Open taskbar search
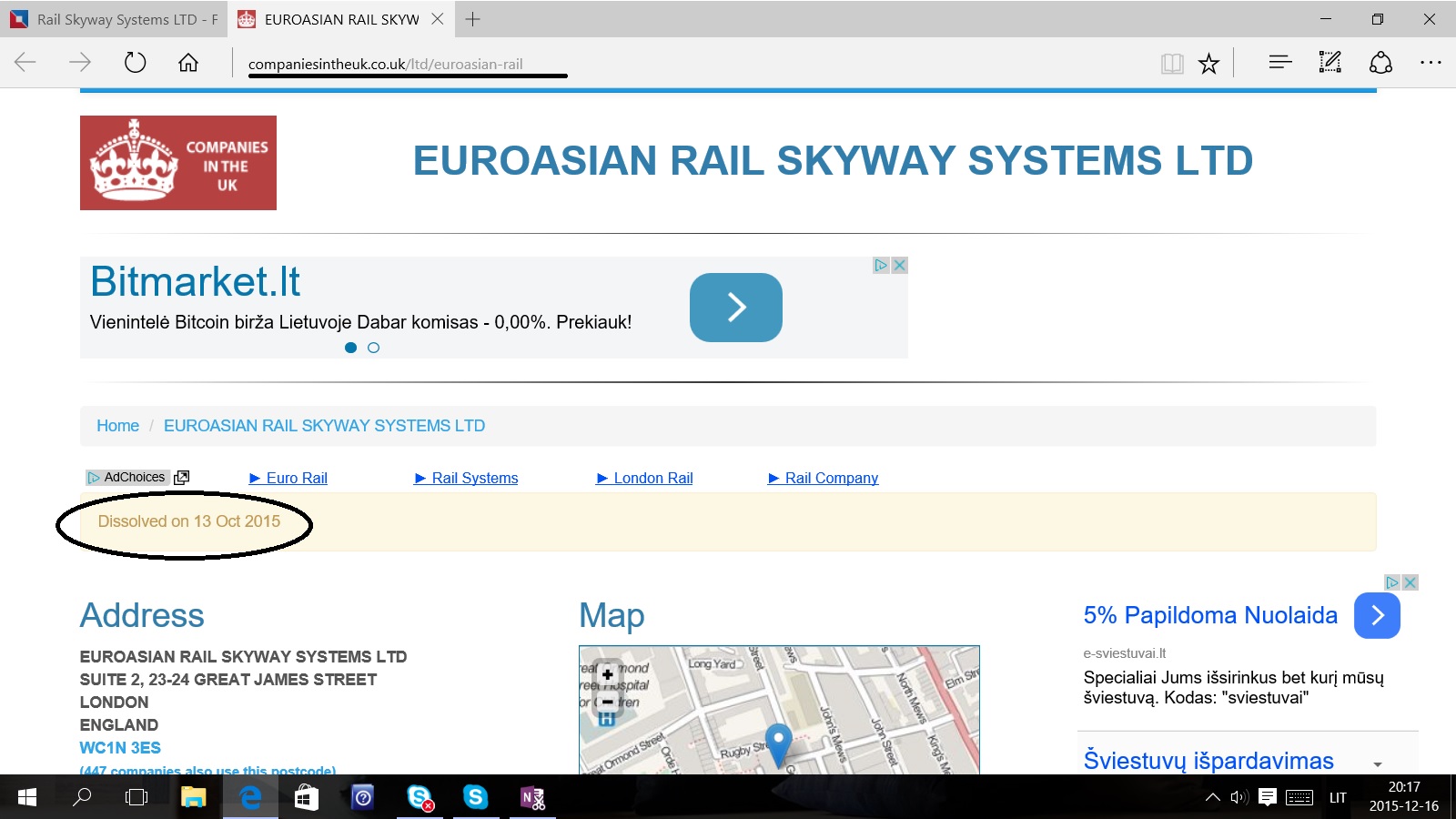This screenshot has height=819, width=1456. 82,797
